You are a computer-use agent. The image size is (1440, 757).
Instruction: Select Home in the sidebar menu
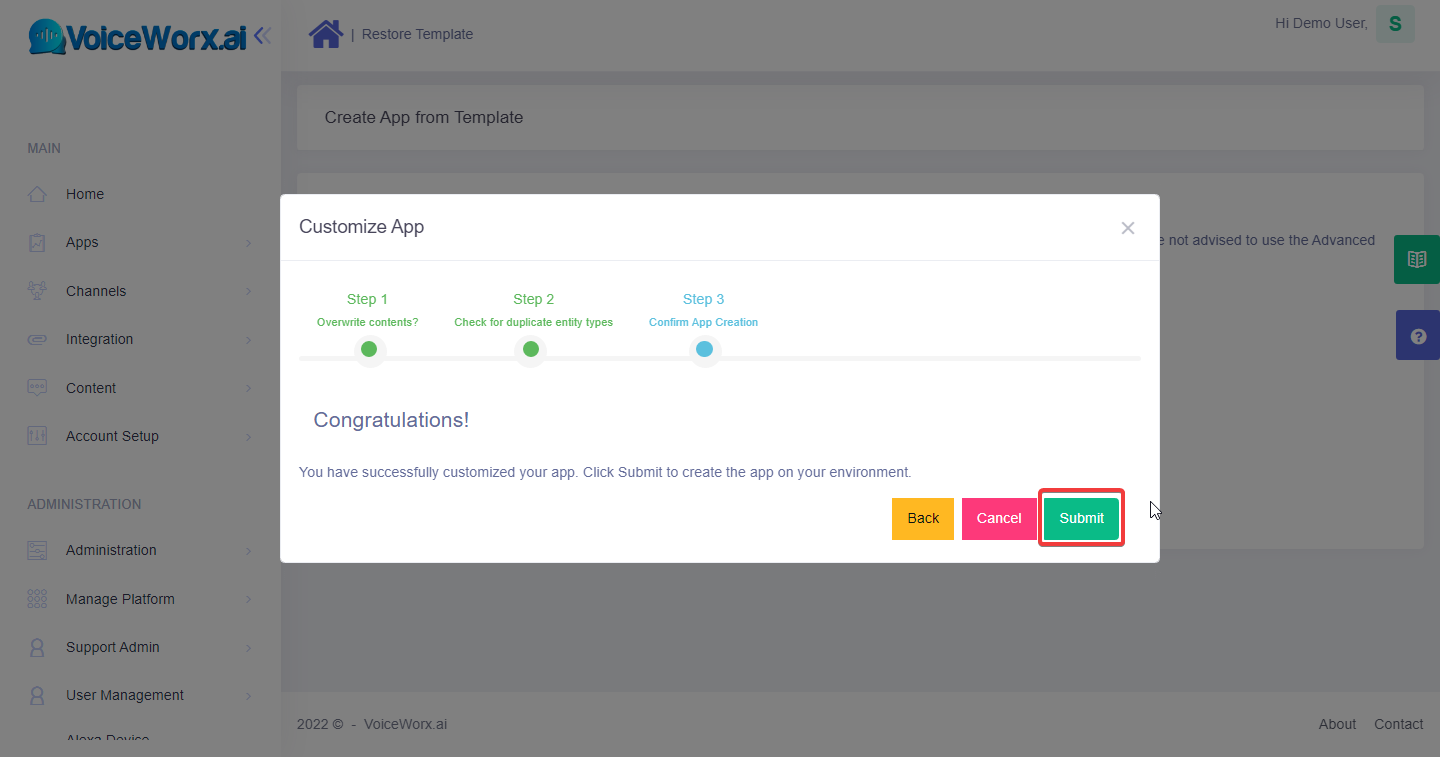point(85,194)
